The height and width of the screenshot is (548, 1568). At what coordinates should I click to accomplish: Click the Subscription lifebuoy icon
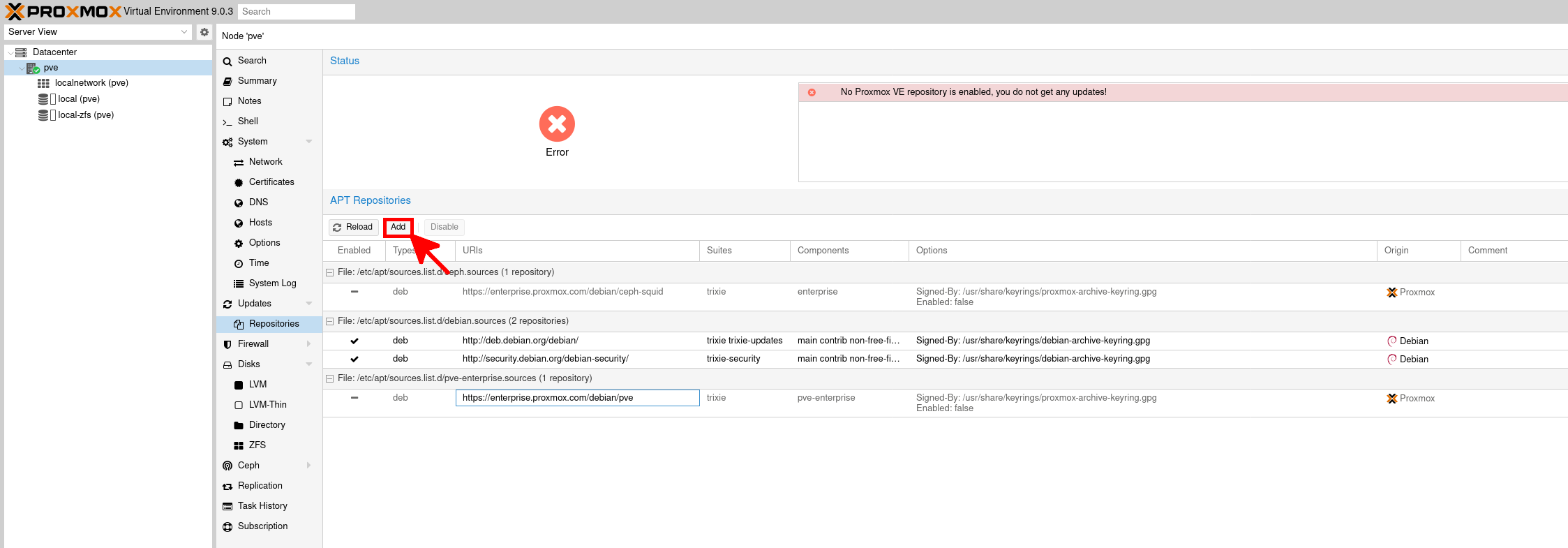[227, 527]
